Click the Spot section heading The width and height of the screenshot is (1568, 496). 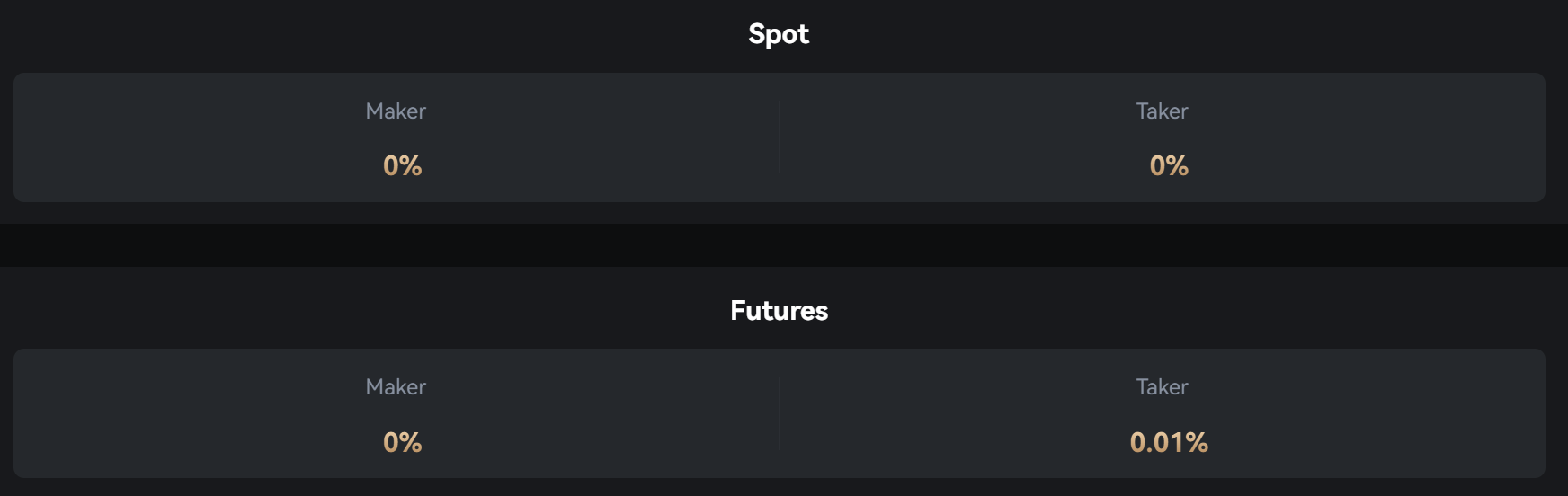(x=779, y=34)
